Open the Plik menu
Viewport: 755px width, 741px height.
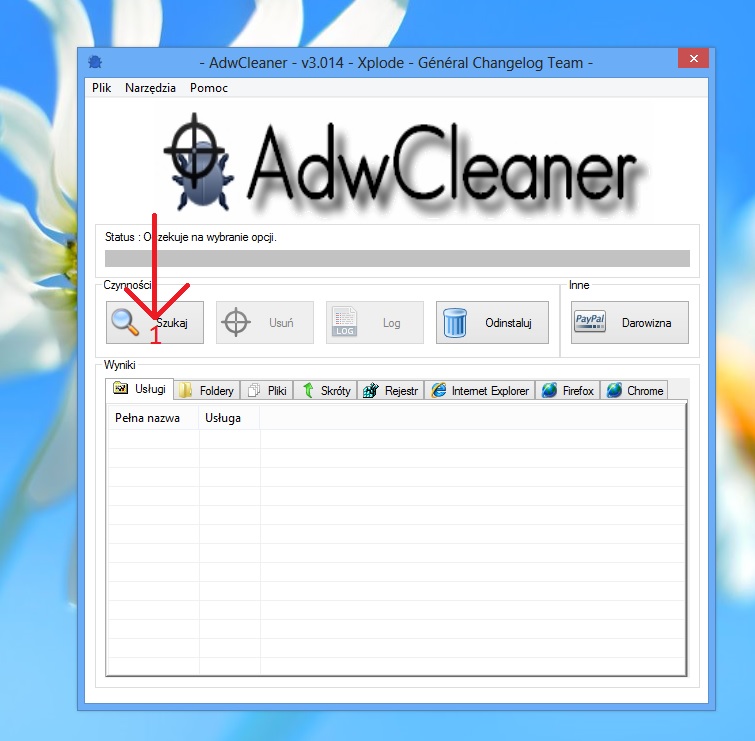(102, 88)
